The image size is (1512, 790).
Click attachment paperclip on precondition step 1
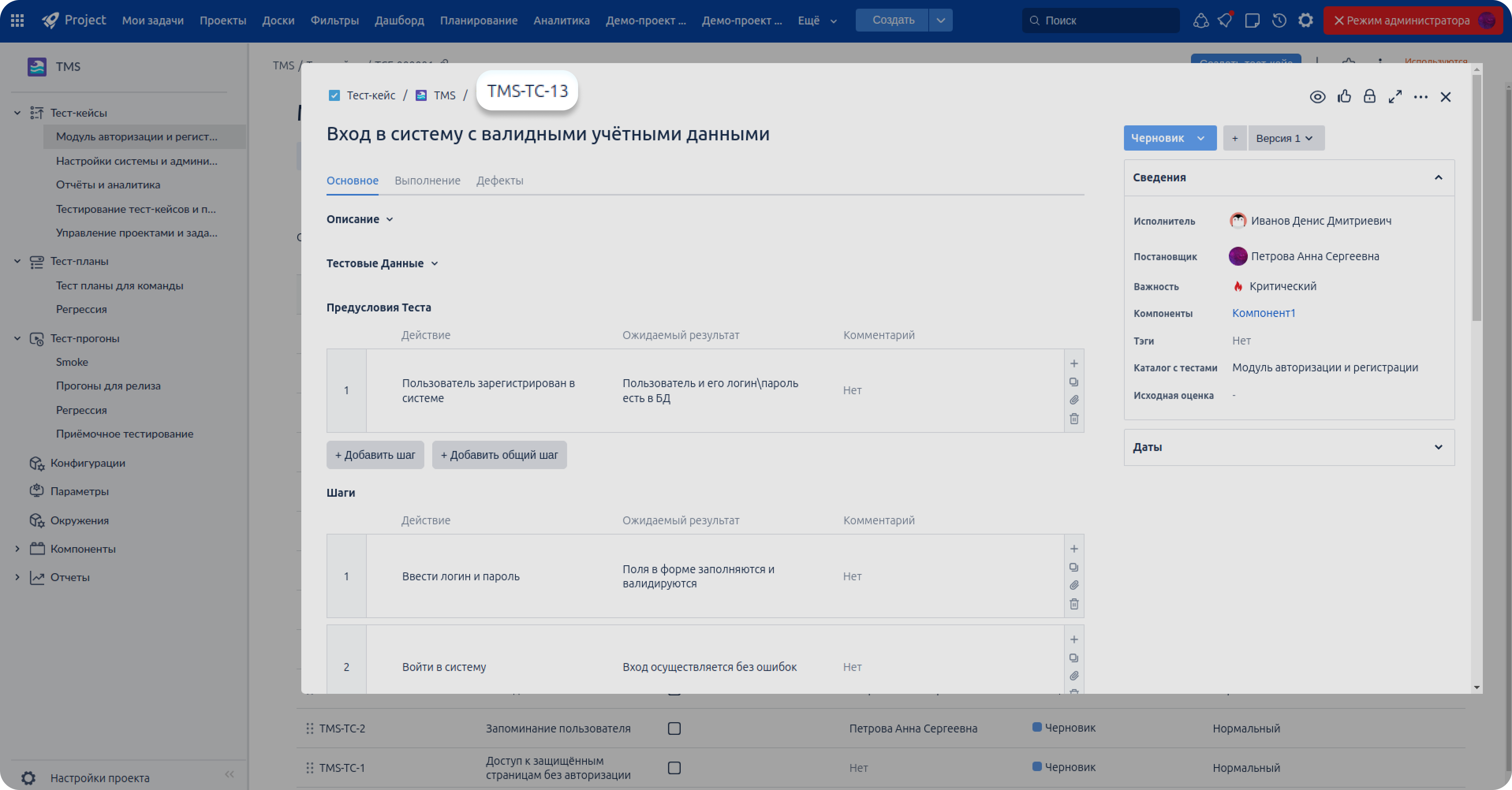[1073, 400]
